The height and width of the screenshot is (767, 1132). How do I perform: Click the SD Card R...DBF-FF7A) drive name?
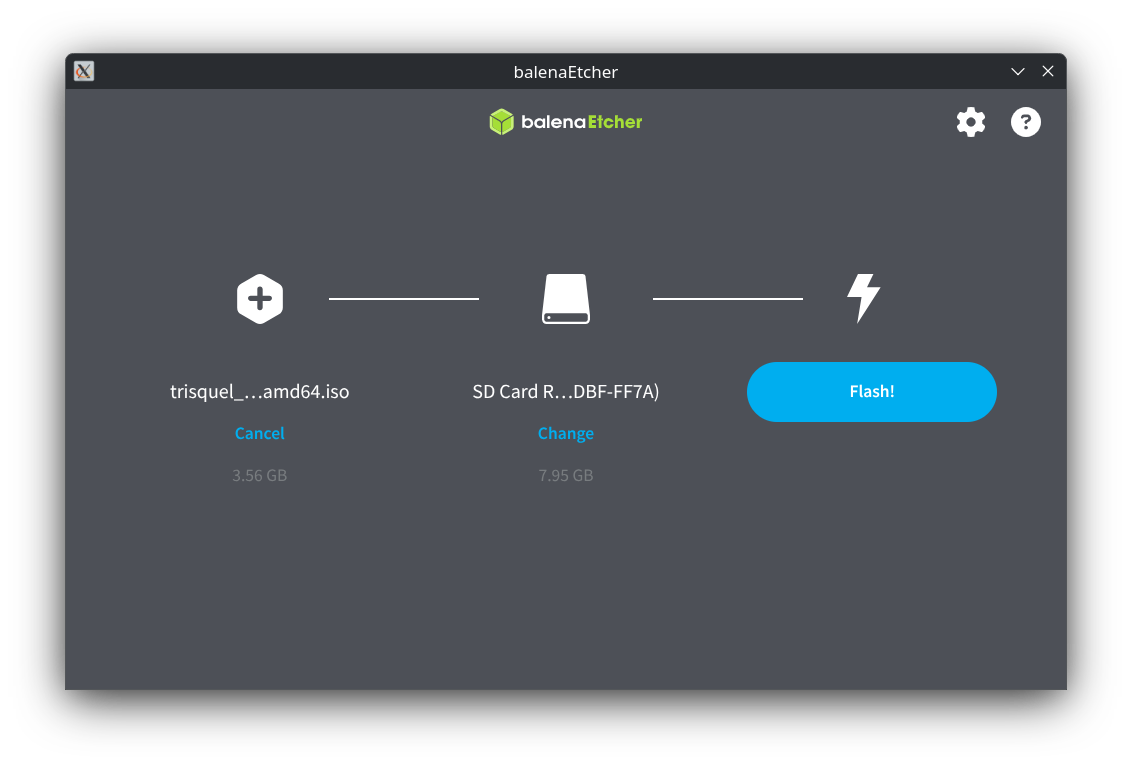(566, 391)
